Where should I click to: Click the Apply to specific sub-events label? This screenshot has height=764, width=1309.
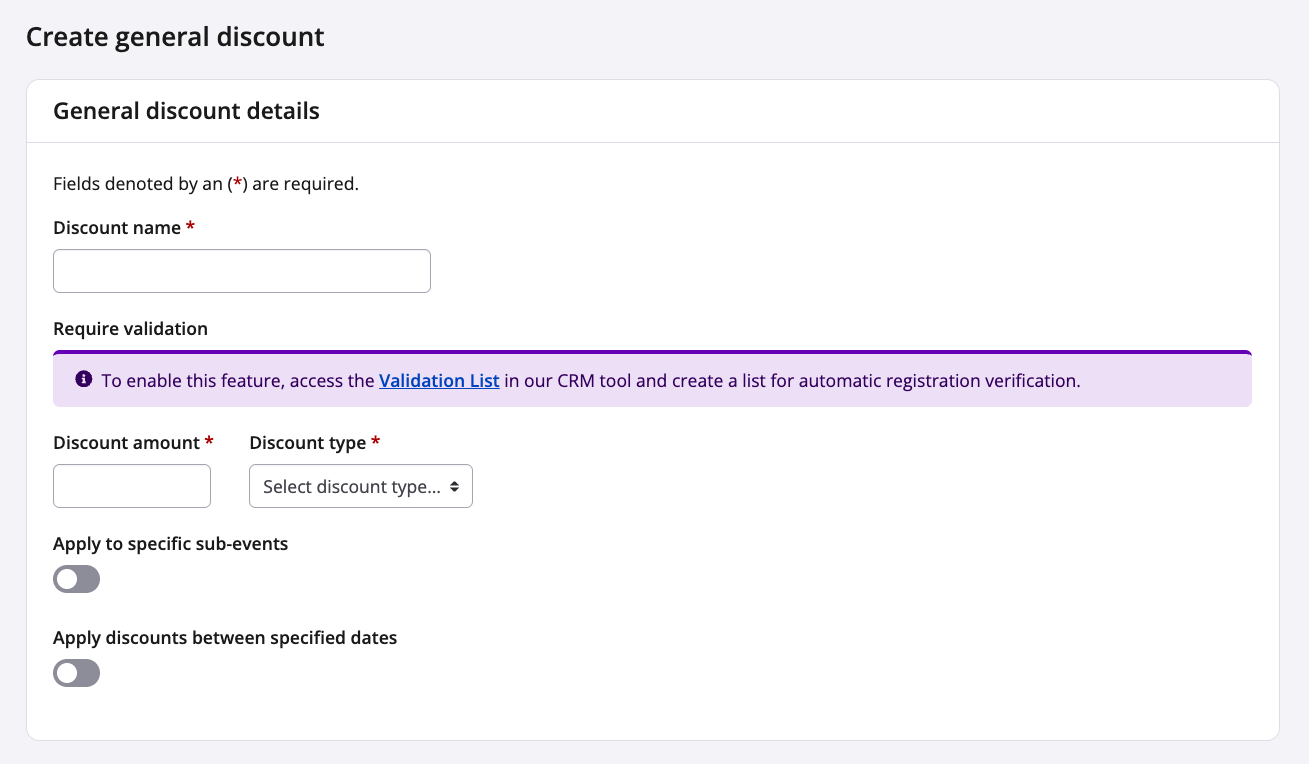[x=170, y=544]
